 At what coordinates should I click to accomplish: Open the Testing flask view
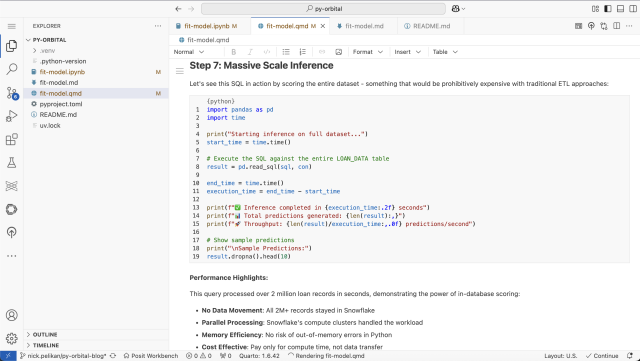tap(11, 163)
